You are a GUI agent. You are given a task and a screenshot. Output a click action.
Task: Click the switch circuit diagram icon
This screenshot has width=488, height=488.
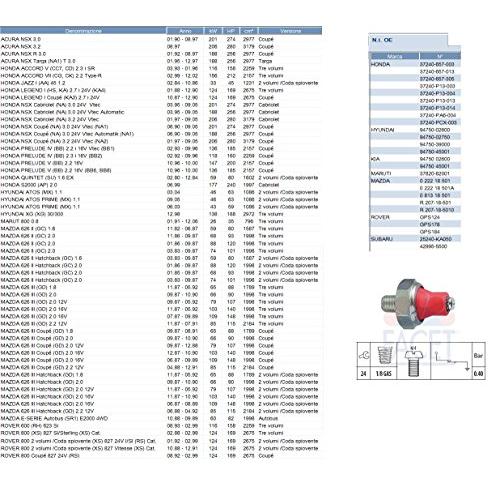pos(453,361)
